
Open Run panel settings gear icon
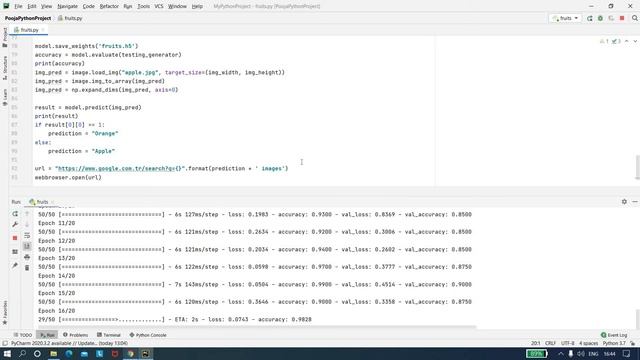(x=624, y=202)
